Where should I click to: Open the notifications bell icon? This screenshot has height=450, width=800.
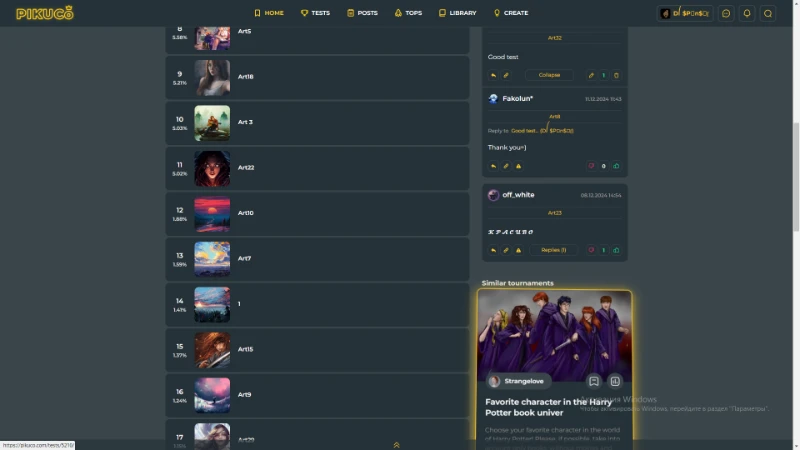point(747,13)
